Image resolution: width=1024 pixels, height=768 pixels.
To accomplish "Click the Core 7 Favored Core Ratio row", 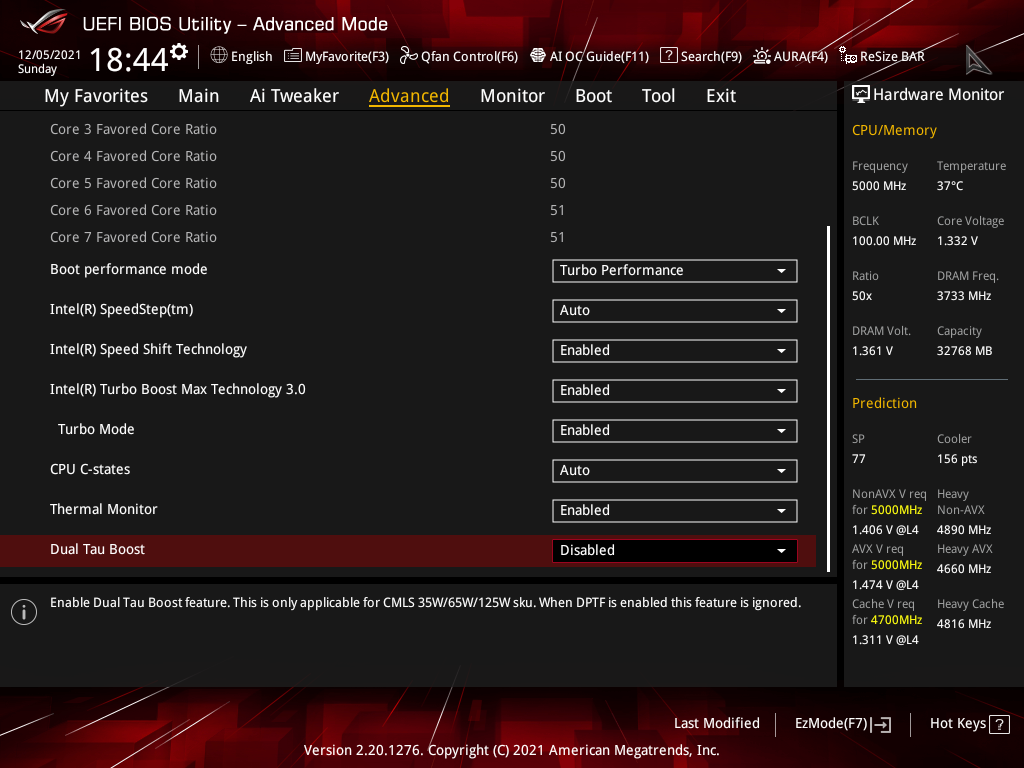I will tap(408, 237).
